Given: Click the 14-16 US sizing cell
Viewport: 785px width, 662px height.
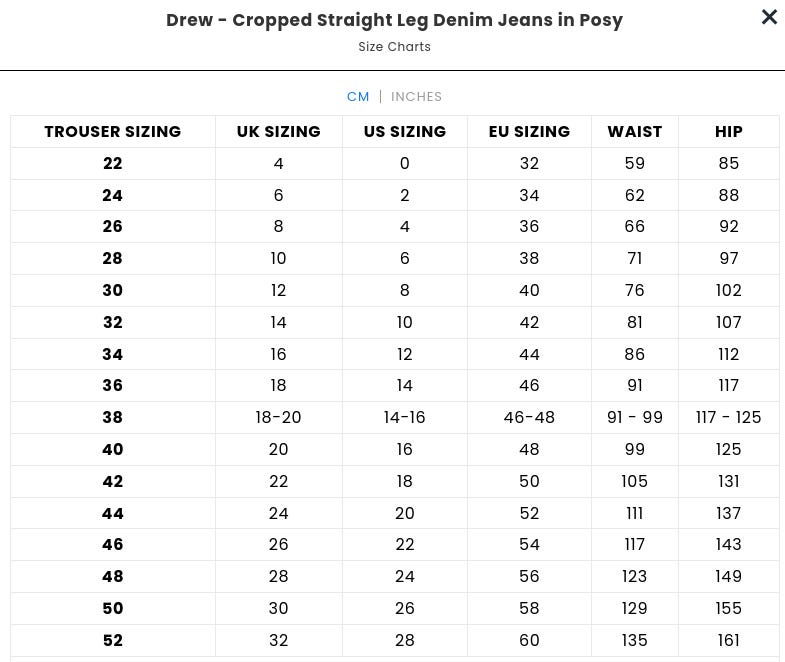Looking at the screenshot, I should (x=404, y=418).
